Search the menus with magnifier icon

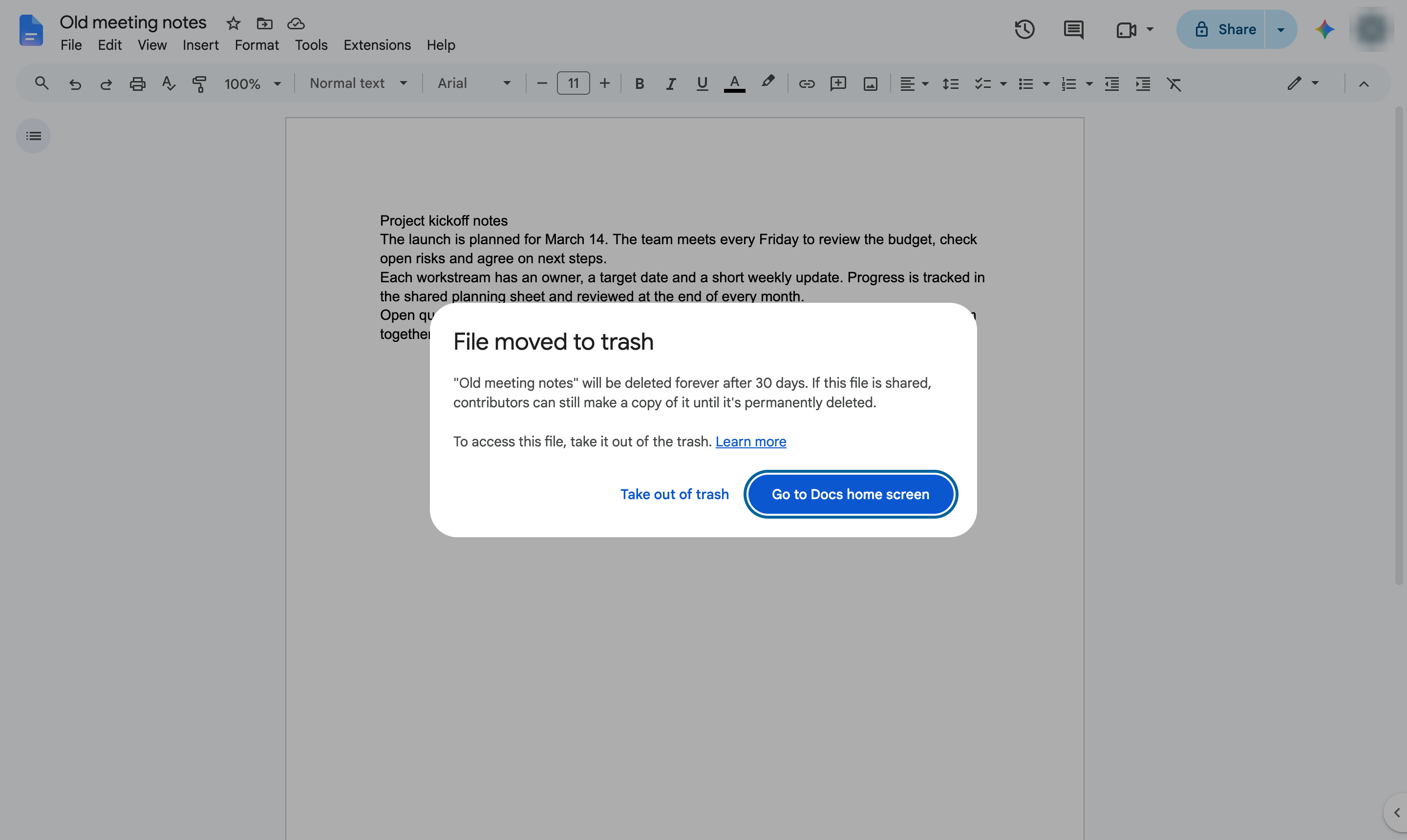pos(42,84)
